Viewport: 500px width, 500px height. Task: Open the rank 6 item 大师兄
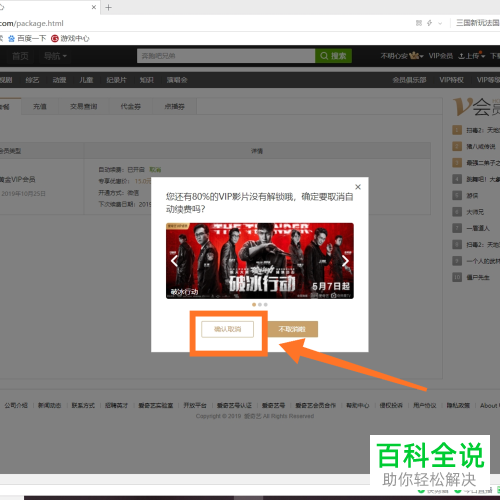click(475, 212)
